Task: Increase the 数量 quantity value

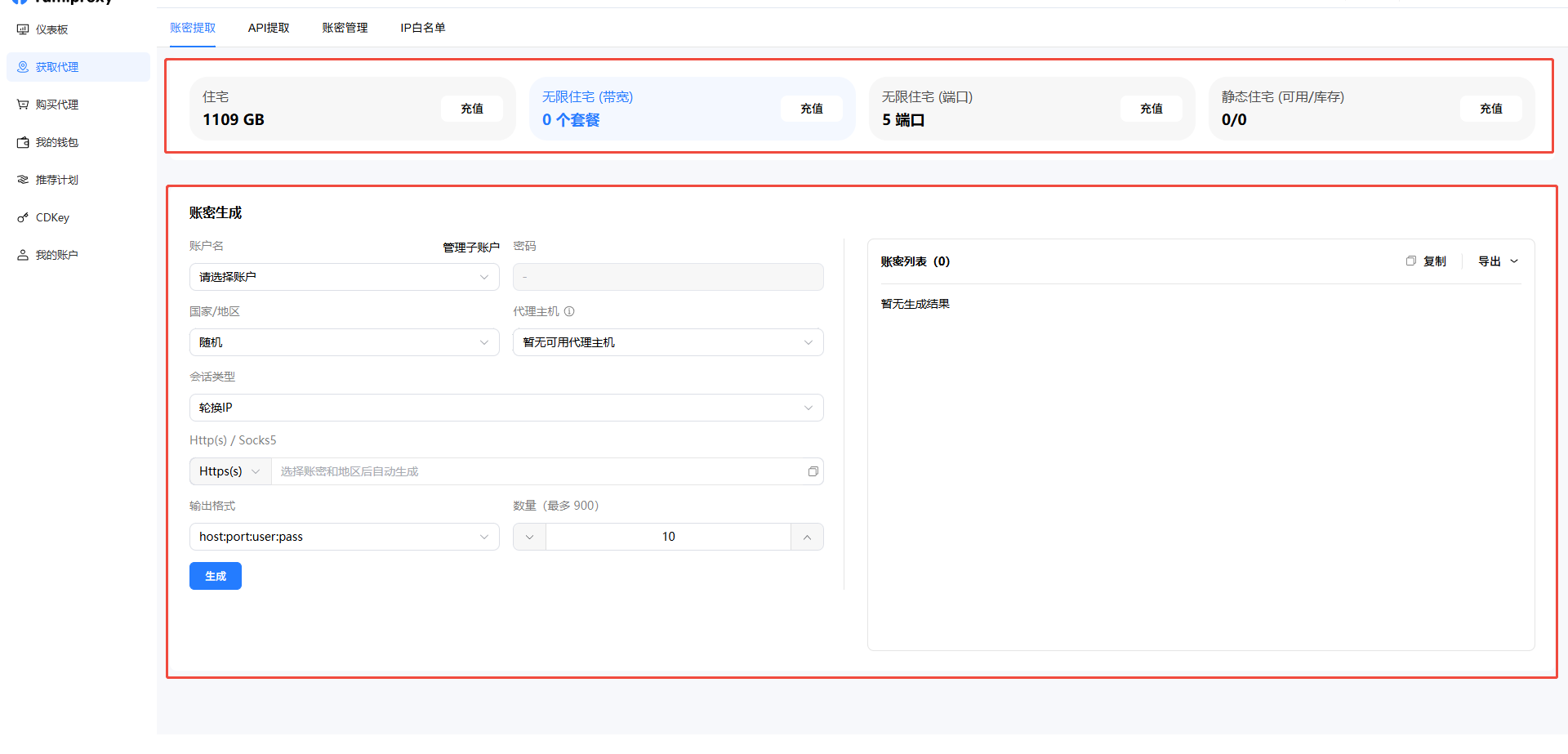Action: (x=807, y=537)
